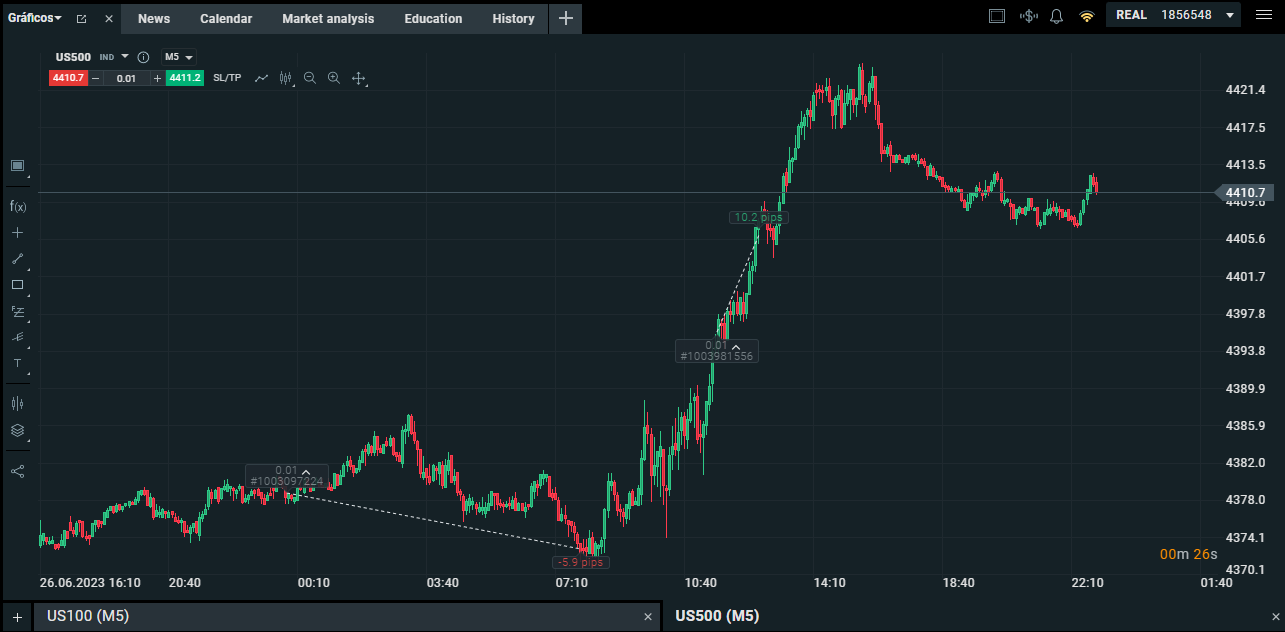The height and width of the screenshot is (632, 1285).
Task: Close the US500 (M5) chart tab
Action: point(1275,617)
